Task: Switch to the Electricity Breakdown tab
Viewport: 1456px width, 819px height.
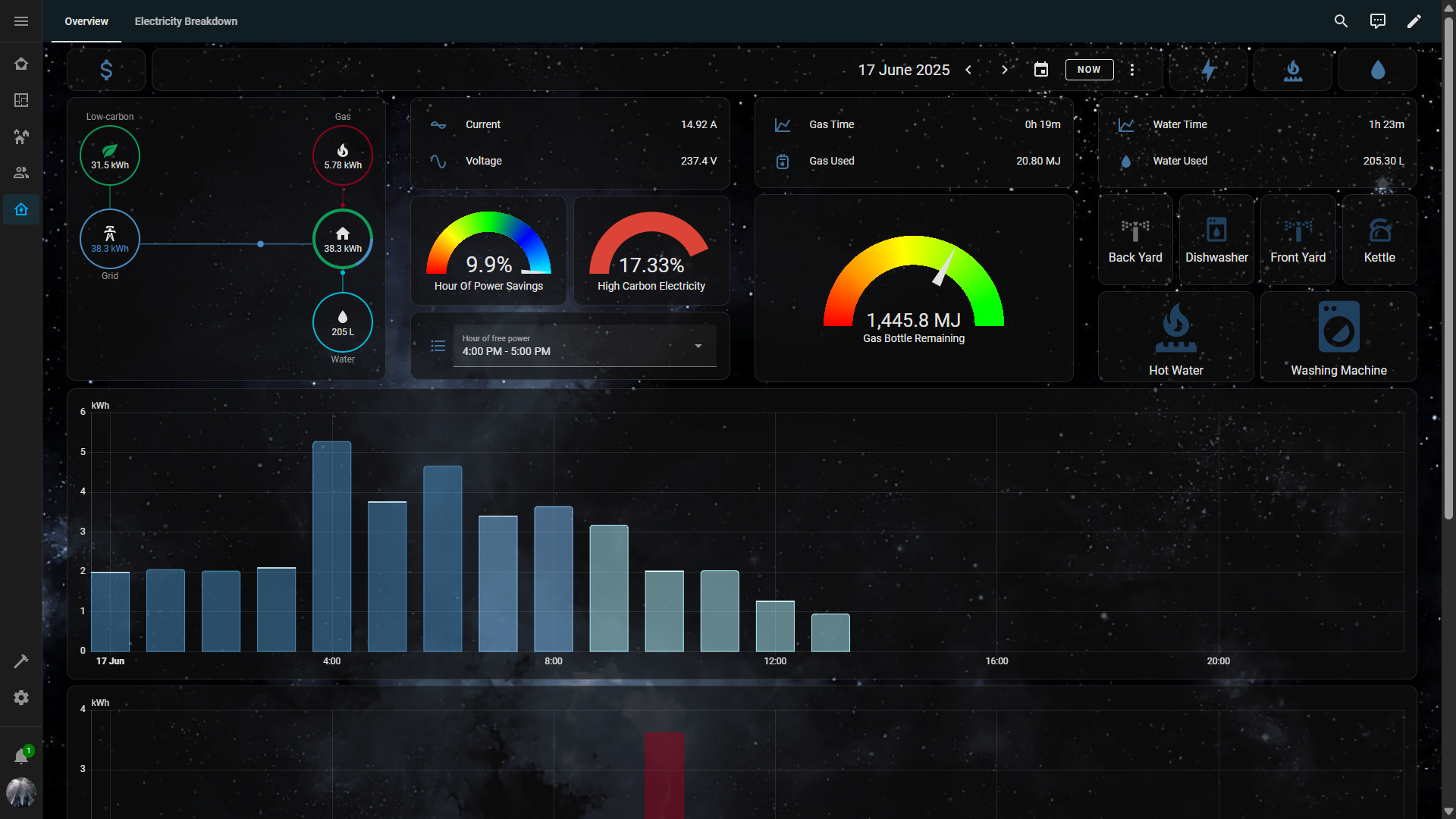Action: tap(186, 21)
